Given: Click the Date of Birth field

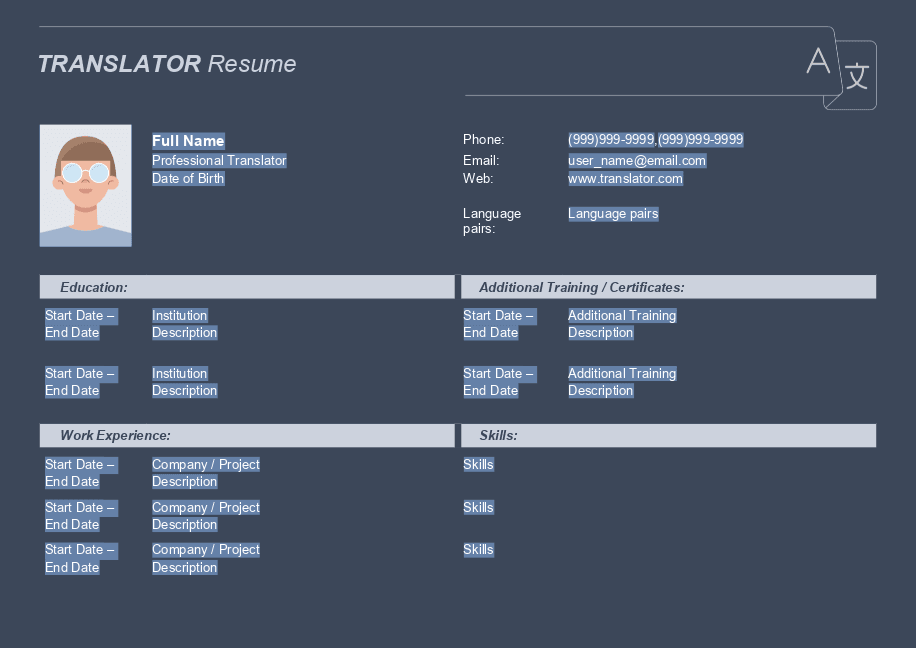Looking at the screenshot, I should click(188, 178).
